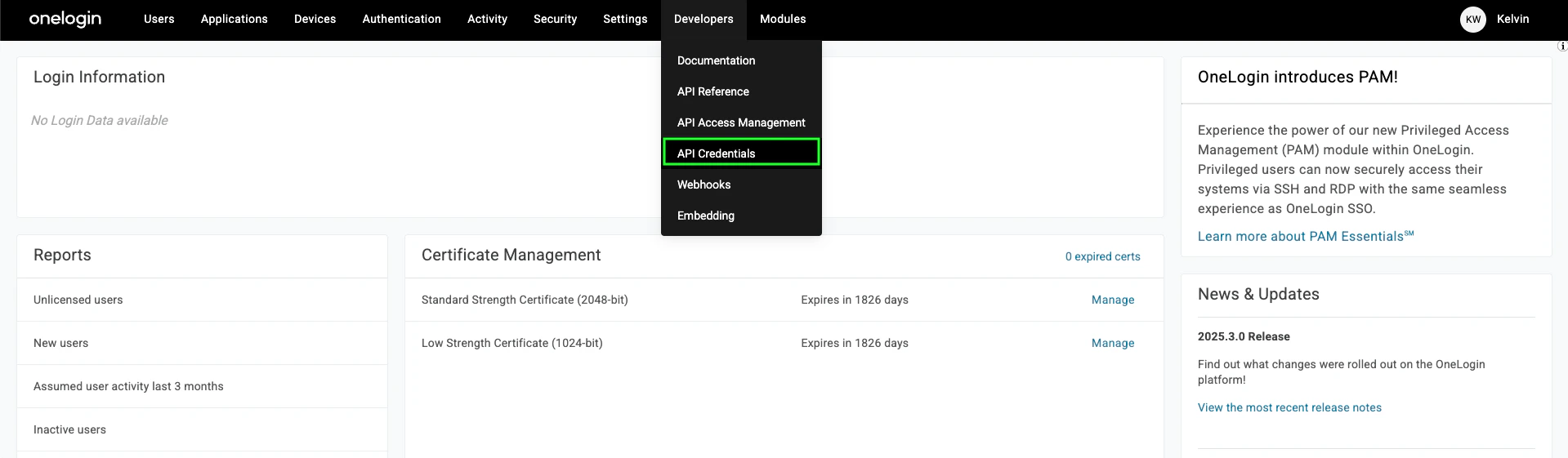Open the Users menu
This screenshot has height=458, width=1568.
point(159,19)
